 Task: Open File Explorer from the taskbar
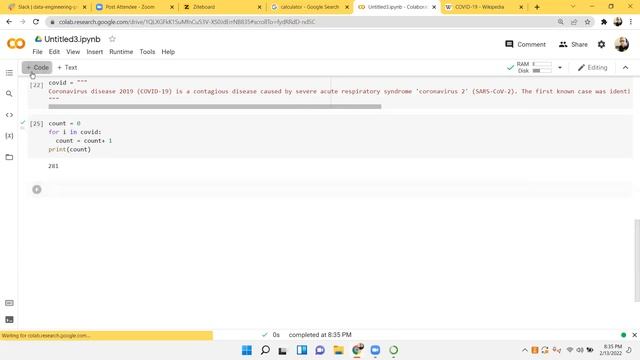(338, 350)
